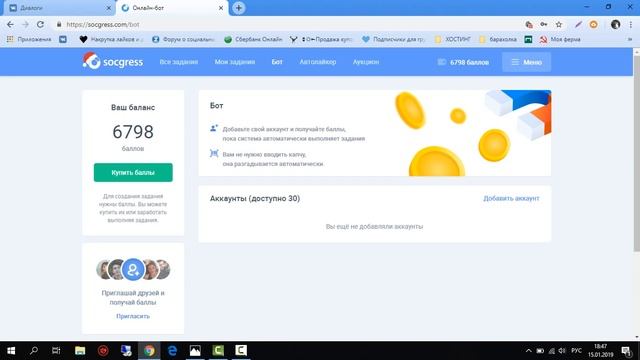Bookmark this page with the star icon
Viewport: 640px width, 360px height.
[559, 24]
